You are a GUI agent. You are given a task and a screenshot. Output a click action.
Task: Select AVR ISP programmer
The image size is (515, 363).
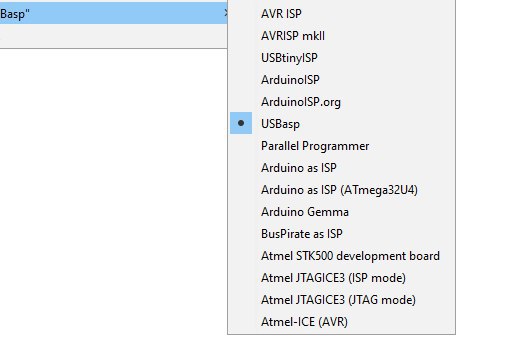tap(341, 14)
